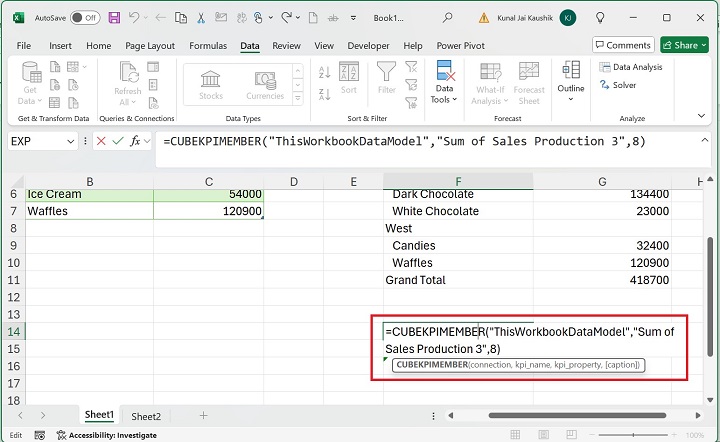The image size is (720, 442).
Task: Add a new sheet with plus button
Action: pos(203,415)
